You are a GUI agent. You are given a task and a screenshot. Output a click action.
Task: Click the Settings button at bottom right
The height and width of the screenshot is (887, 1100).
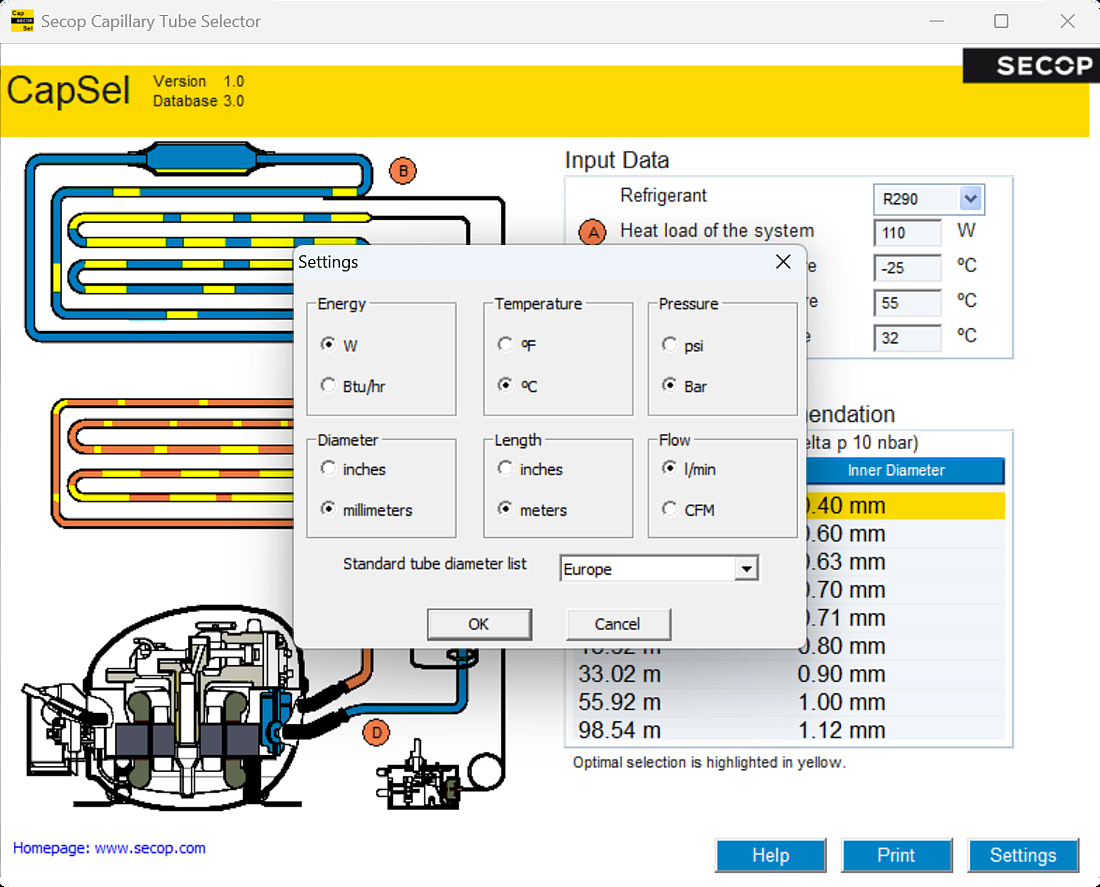click(1023, 855)
